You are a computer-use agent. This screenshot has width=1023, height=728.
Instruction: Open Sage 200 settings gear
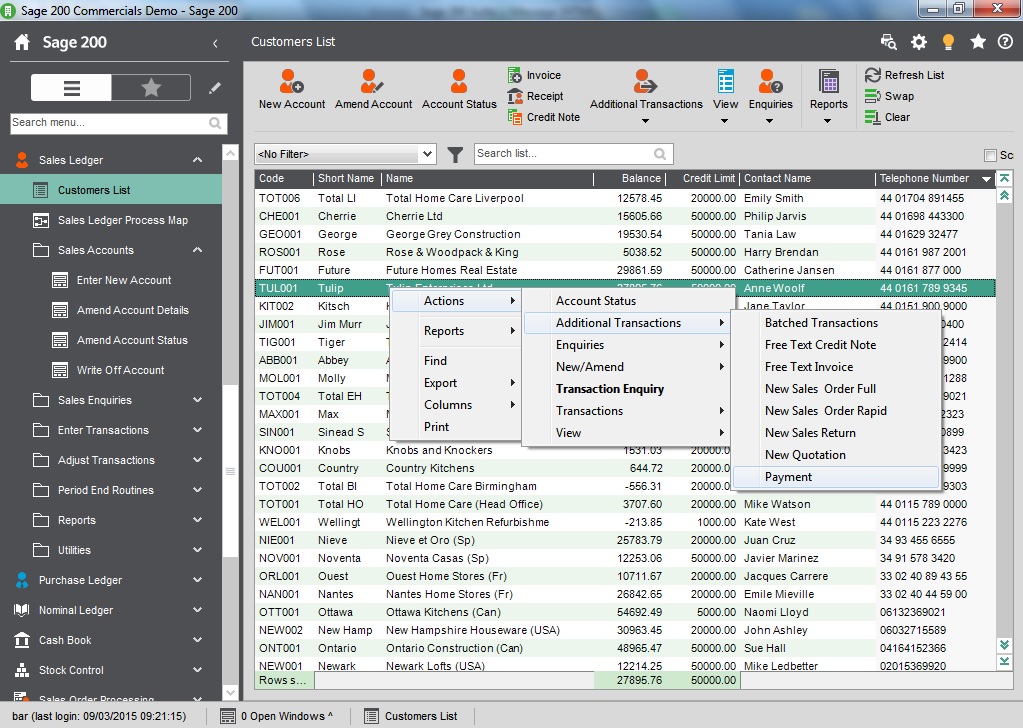coord(919,43)
